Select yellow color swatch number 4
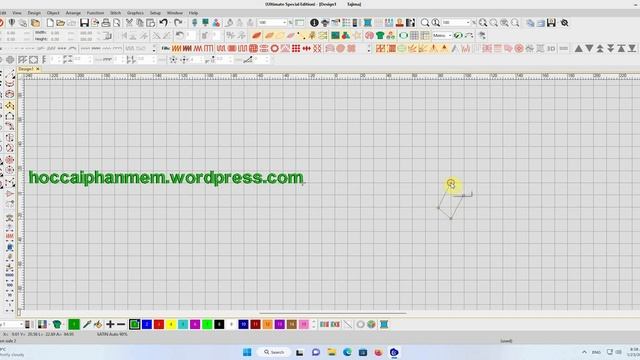Viewport: 640px width, 360px height. pos(171,324)
